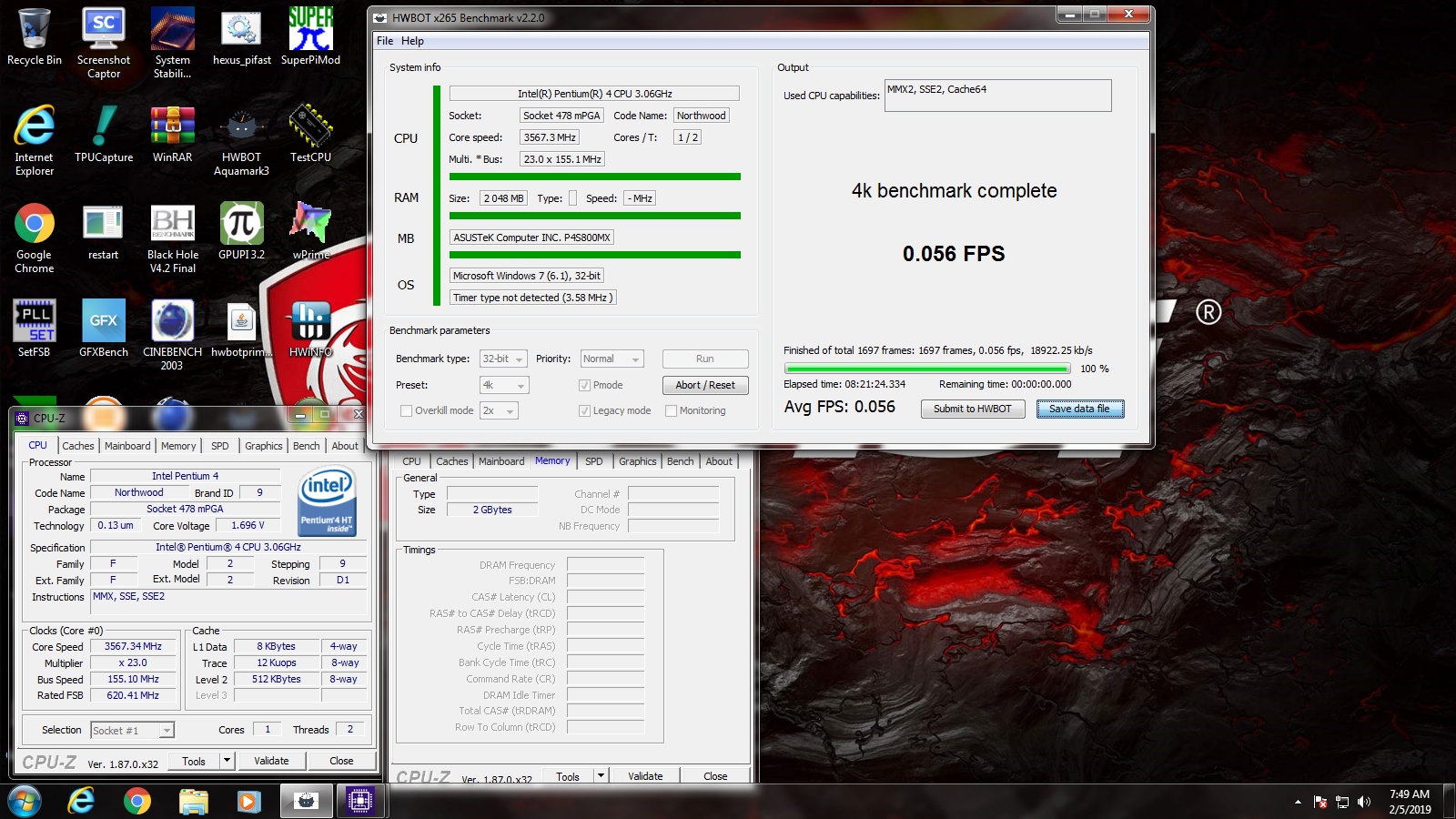Open HWiNFO desktop icon
The height and width of the screenshot is (819, 1456).
310,329
